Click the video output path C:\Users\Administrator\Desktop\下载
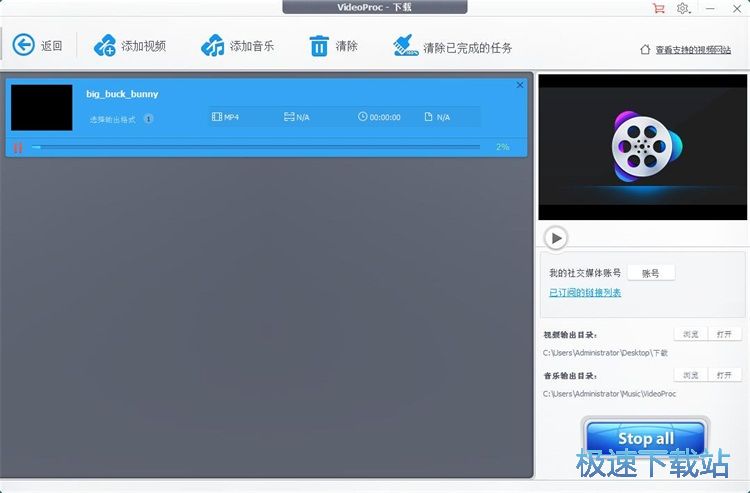Viewport: 750px width, 493px height. (605, 353)
